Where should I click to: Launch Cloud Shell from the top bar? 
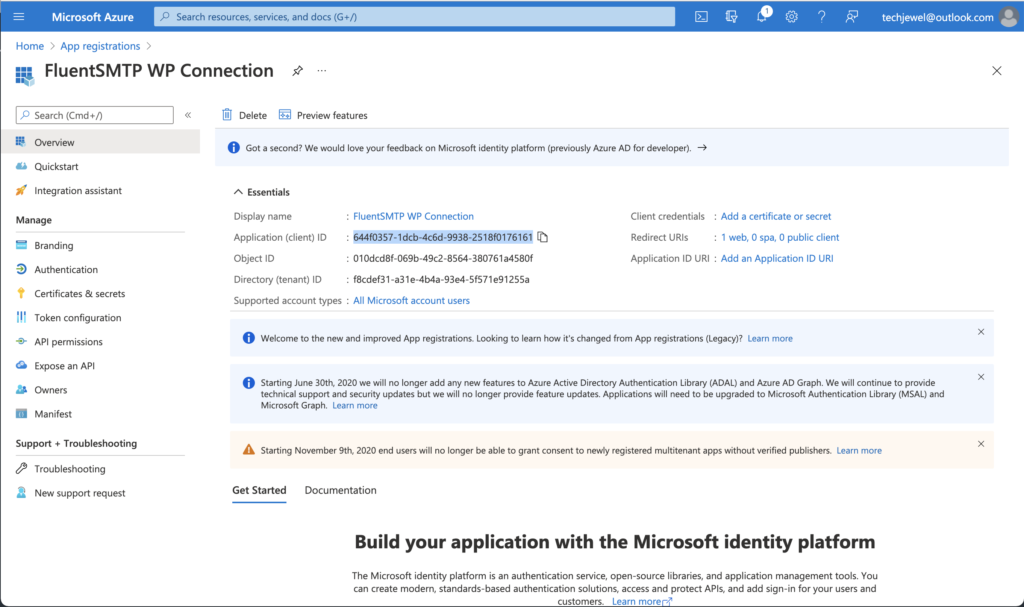click(x=701, y=17)
